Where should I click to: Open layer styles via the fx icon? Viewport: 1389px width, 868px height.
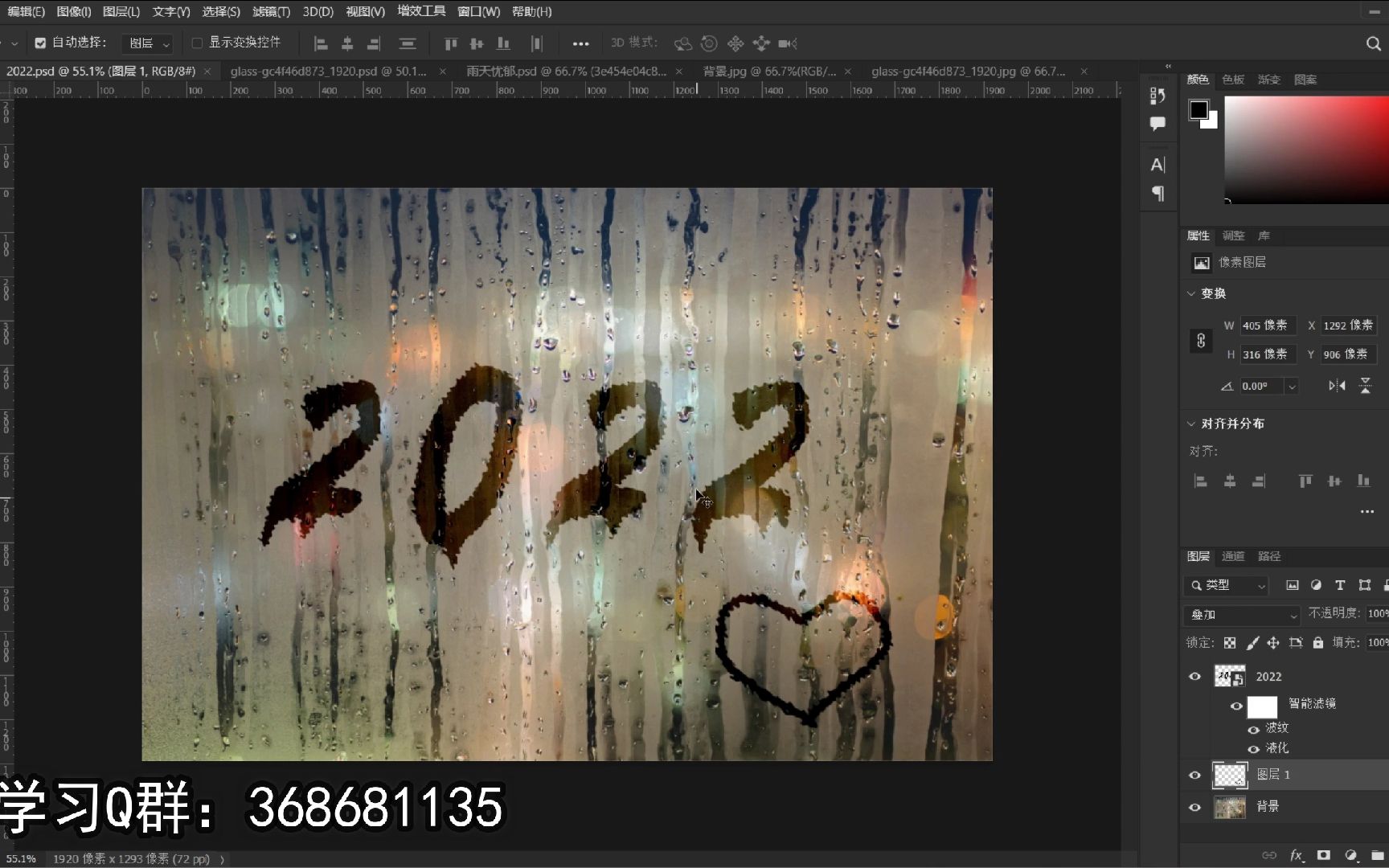1296,854
